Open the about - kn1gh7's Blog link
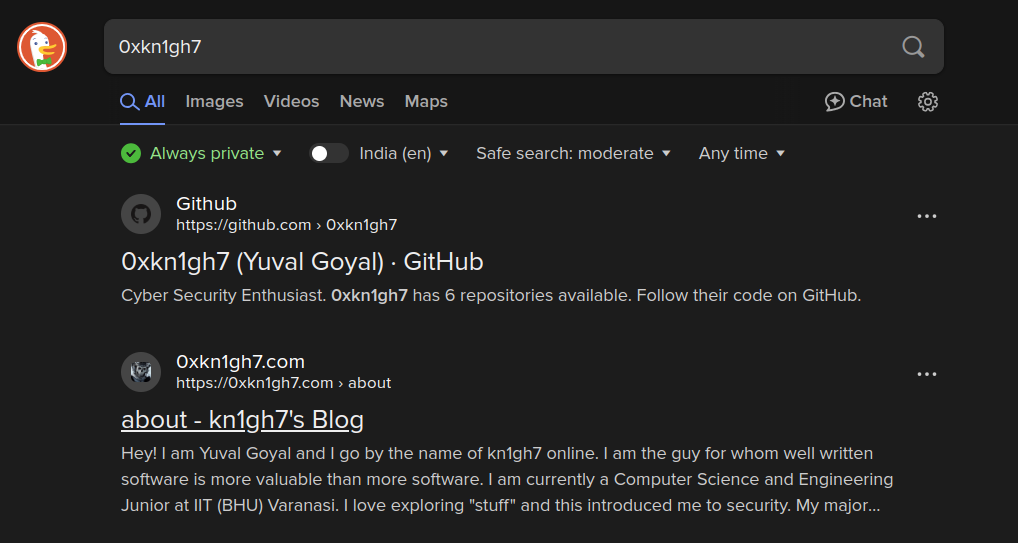The width and height of the screenshot is (1018, 543). pos(242,420)
